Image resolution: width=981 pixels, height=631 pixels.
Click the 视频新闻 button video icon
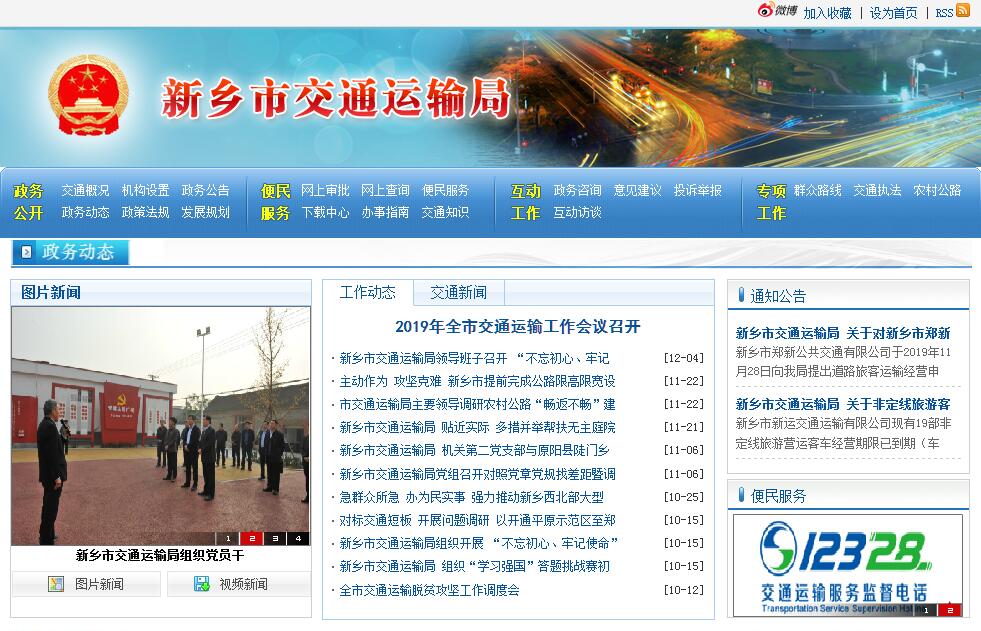pos(202,584)
